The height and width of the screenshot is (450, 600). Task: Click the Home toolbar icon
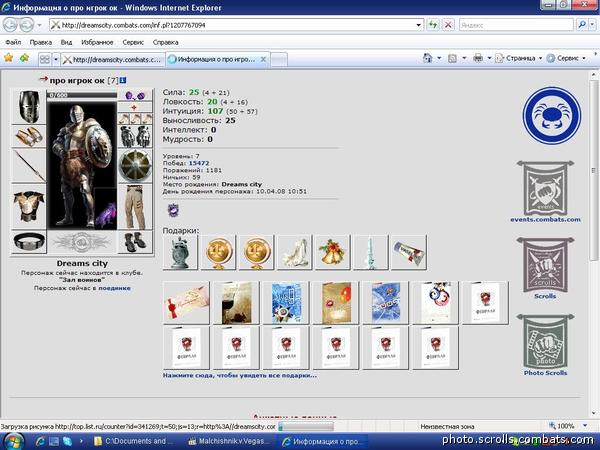tap(427, 58)
